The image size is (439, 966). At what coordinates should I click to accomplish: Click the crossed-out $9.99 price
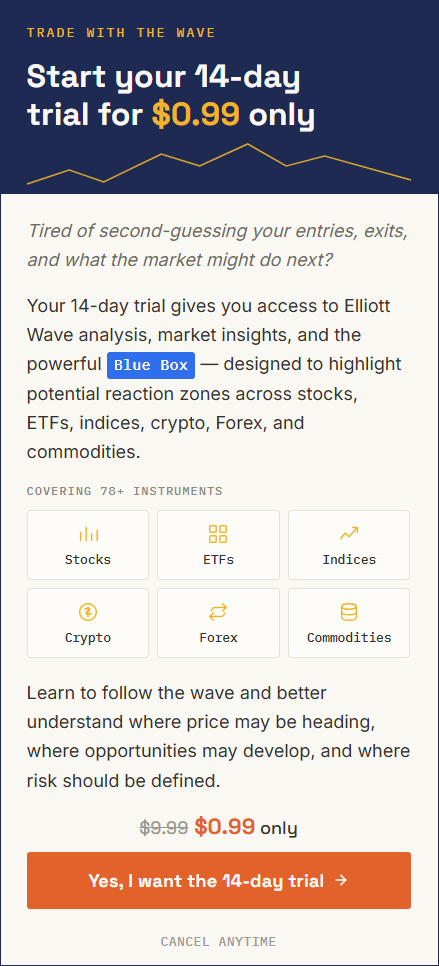pyautogui.click(x=164, y=827)
